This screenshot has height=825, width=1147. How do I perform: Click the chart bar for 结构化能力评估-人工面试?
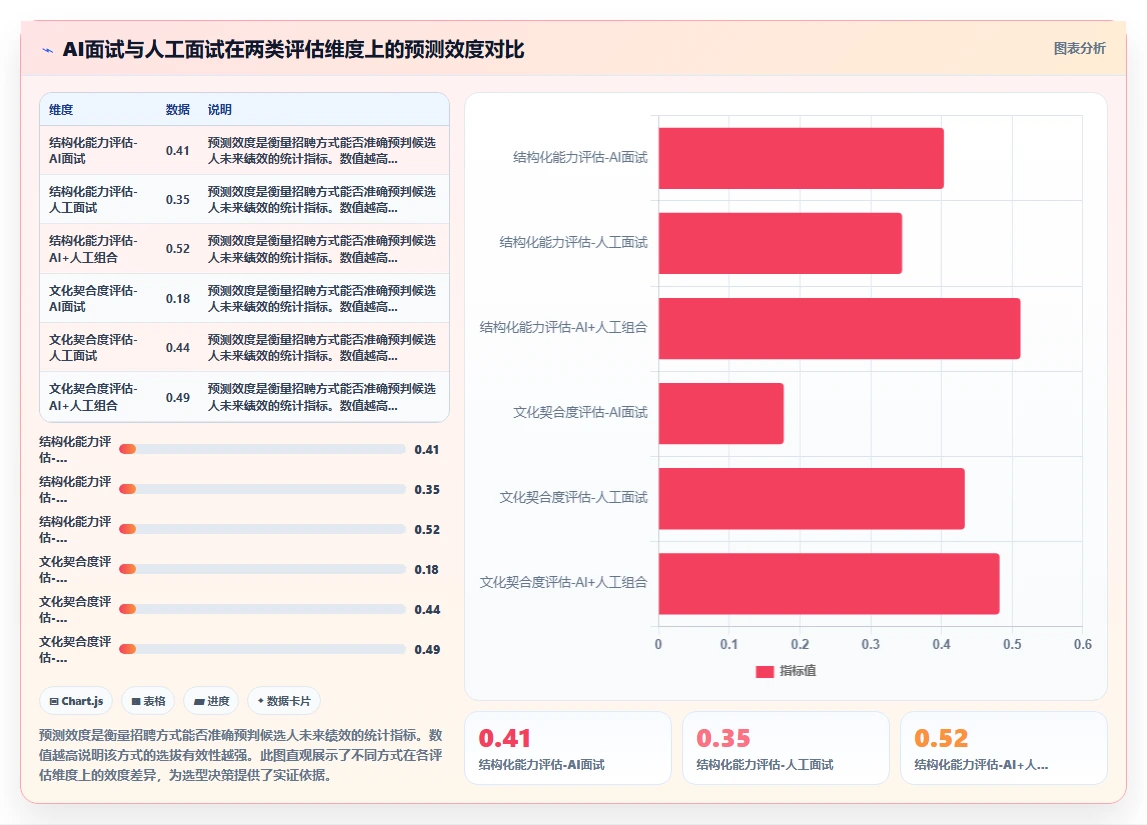pyautogui.click(x=781, y=243)
